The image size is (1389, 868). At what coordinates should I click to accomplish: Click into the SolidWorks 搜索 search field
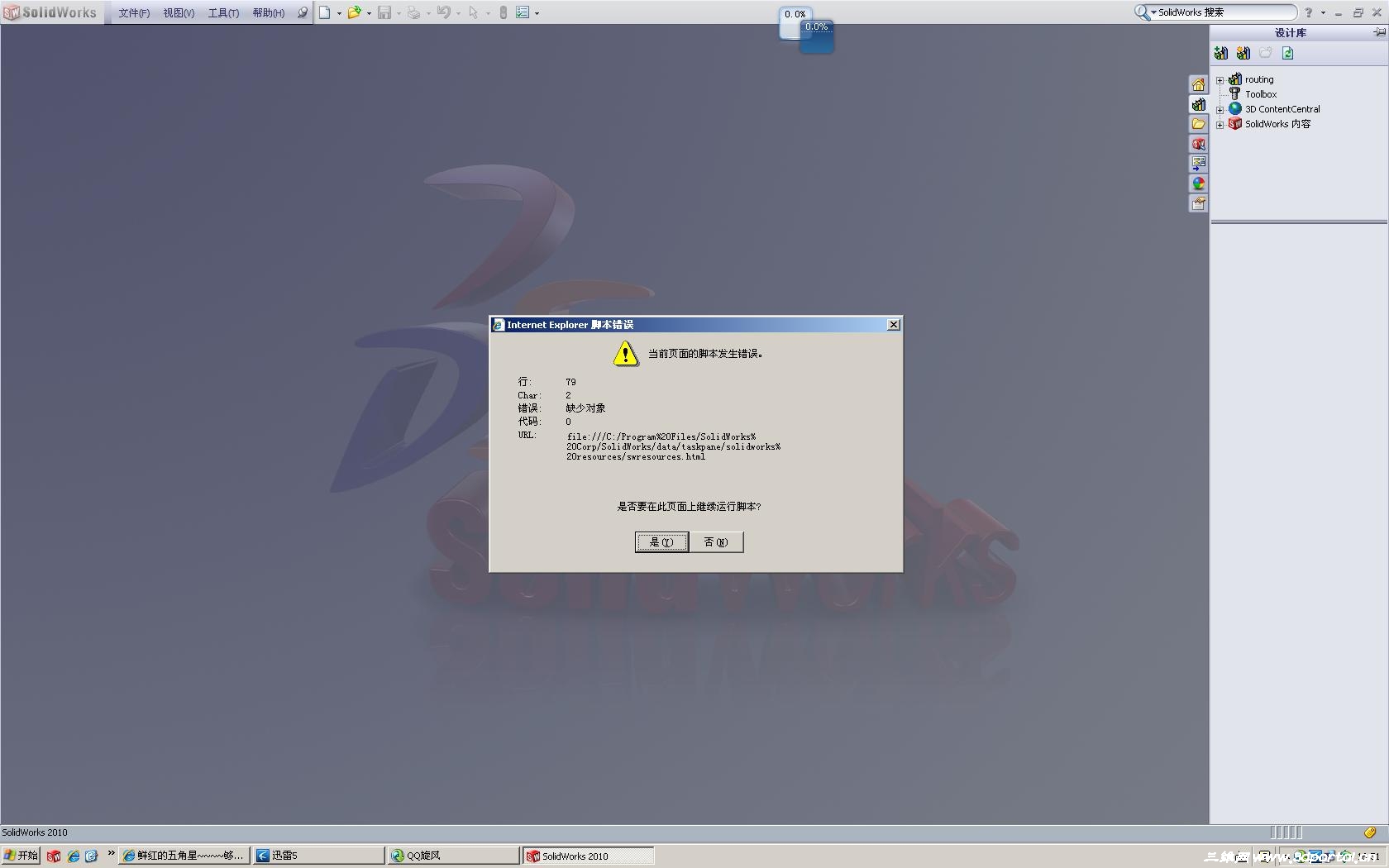point(1225,12)
